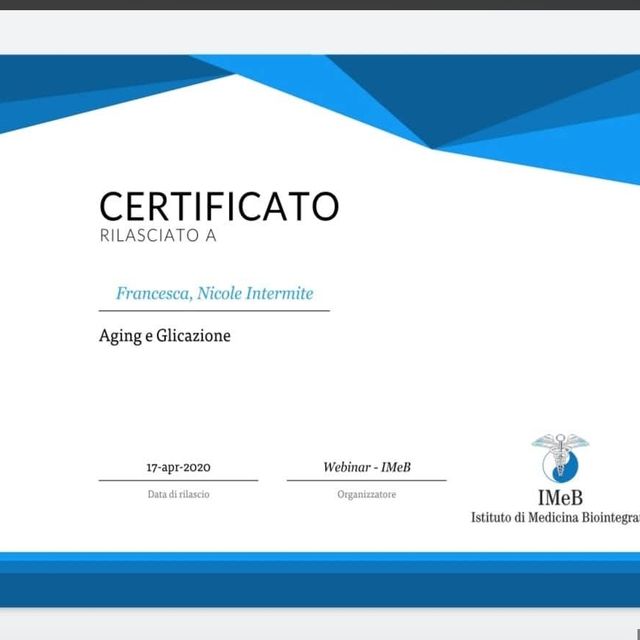Select the 'Webinar - IMeB' organizer text
Image resolution: width=640 pixels, height=640 pixels.
[367, 467]
